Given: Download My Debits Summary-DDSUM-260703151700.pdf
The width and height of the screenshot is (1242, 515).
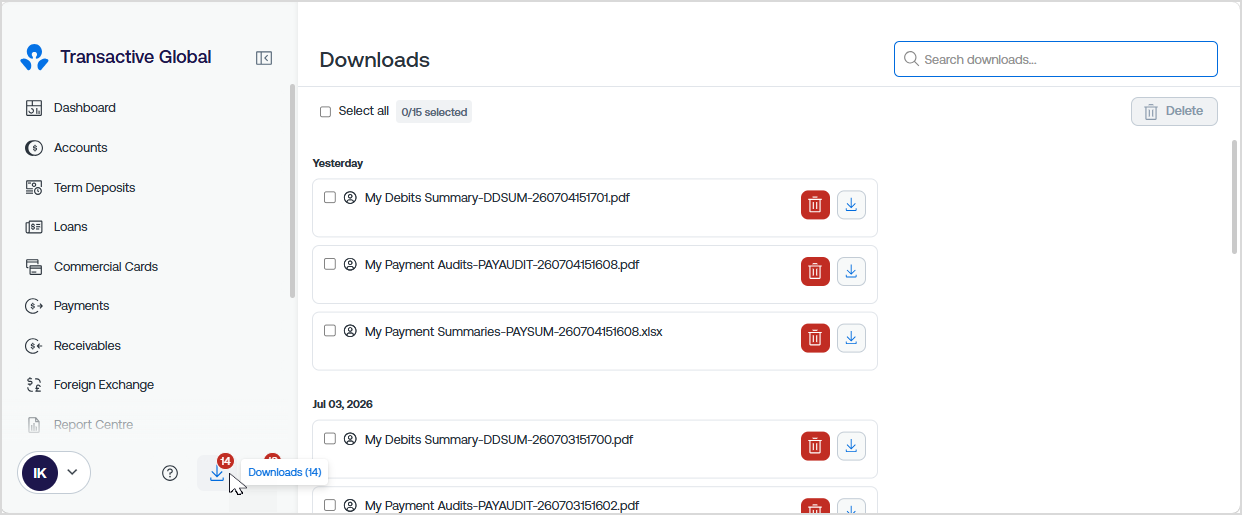Looking at the screenshot, I should click(851, 446).
